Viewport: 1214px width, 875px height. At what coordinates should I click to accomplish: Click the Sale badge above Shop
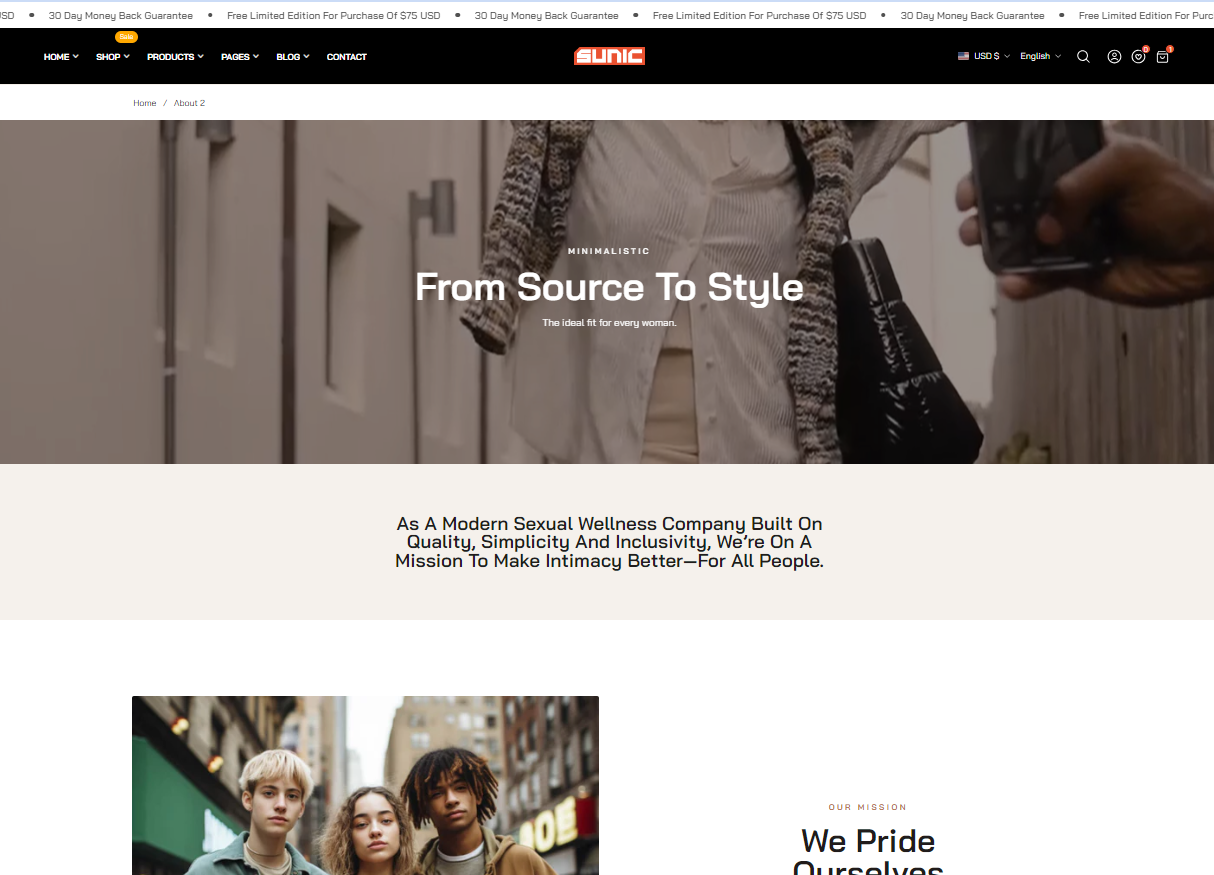pos(126,37)
